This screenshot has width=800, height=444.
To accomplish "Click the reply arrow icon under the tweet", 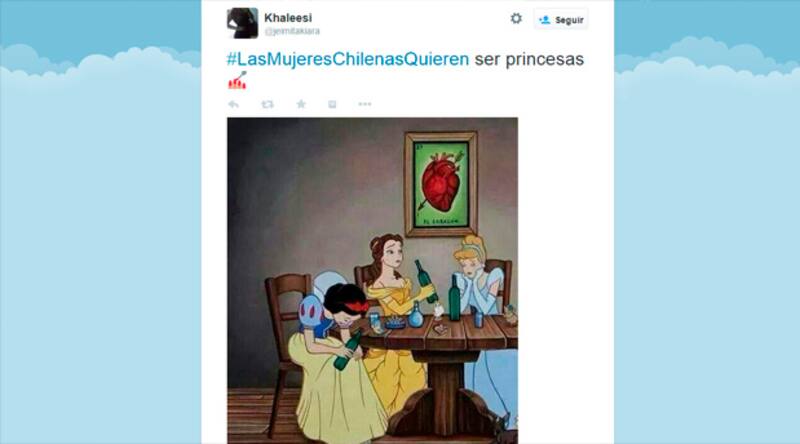I will 234,105.
